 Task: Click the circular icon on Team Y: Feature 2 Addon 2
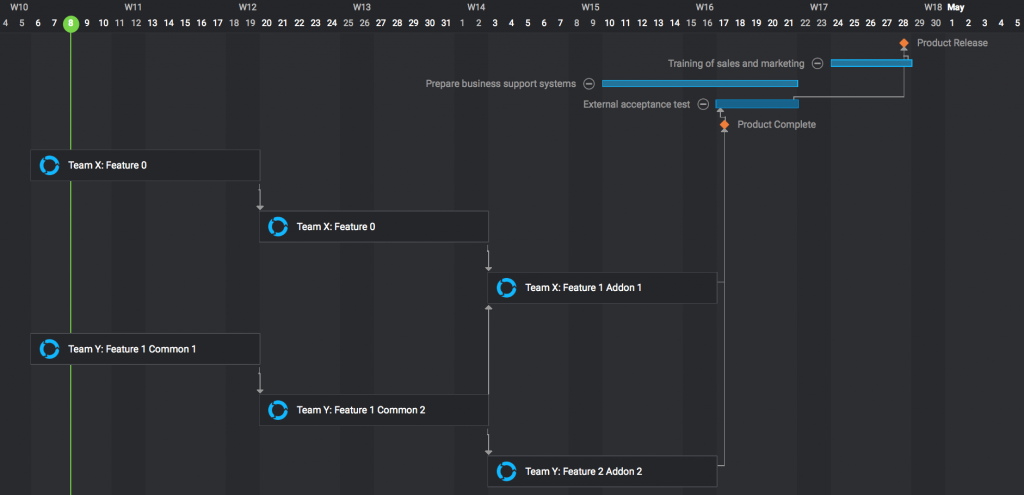tap(507, 471)
